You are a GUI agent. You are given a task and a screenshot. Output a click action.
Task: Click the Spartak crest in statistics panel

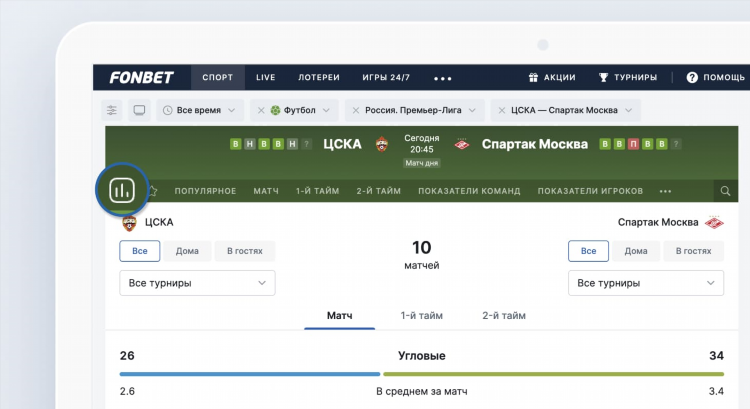pyautogui.click(x=714, y=222)
